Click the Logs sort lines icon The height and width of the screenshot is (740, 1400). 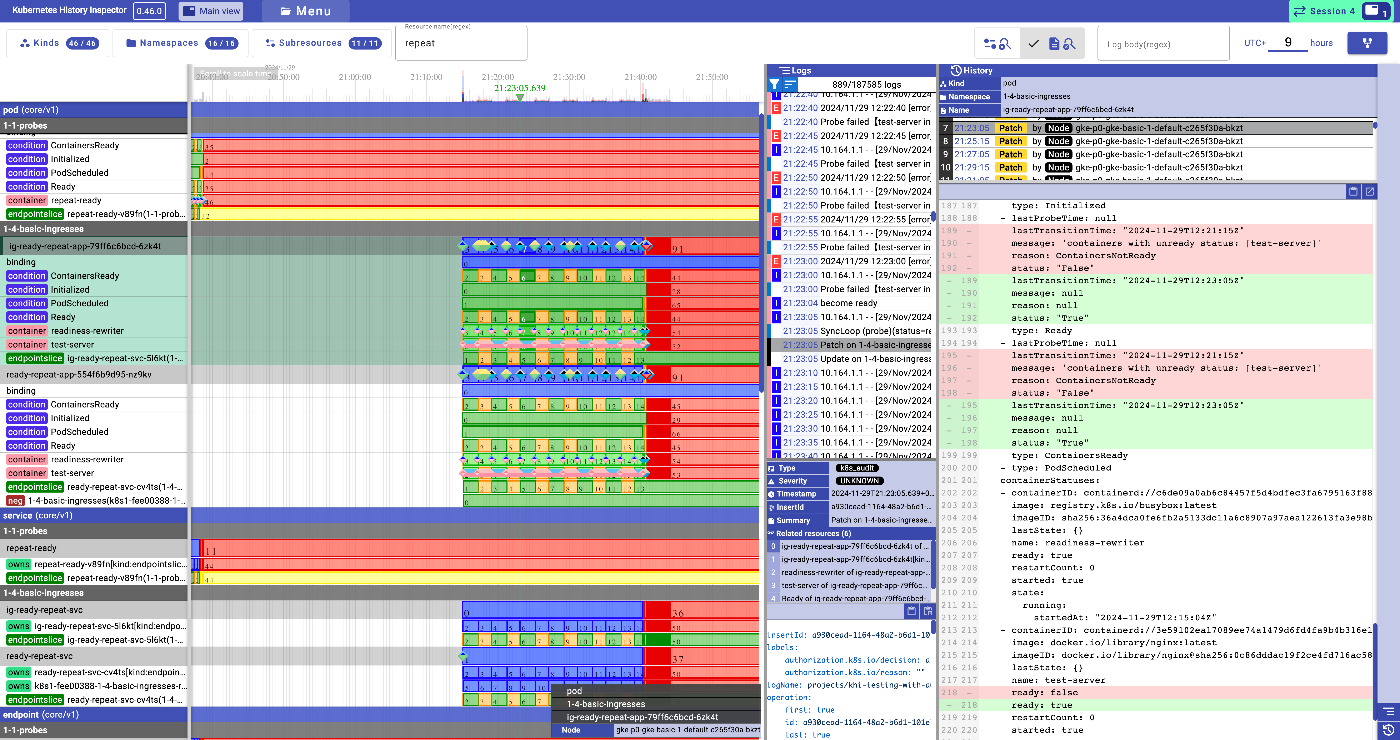coord(790,85)
